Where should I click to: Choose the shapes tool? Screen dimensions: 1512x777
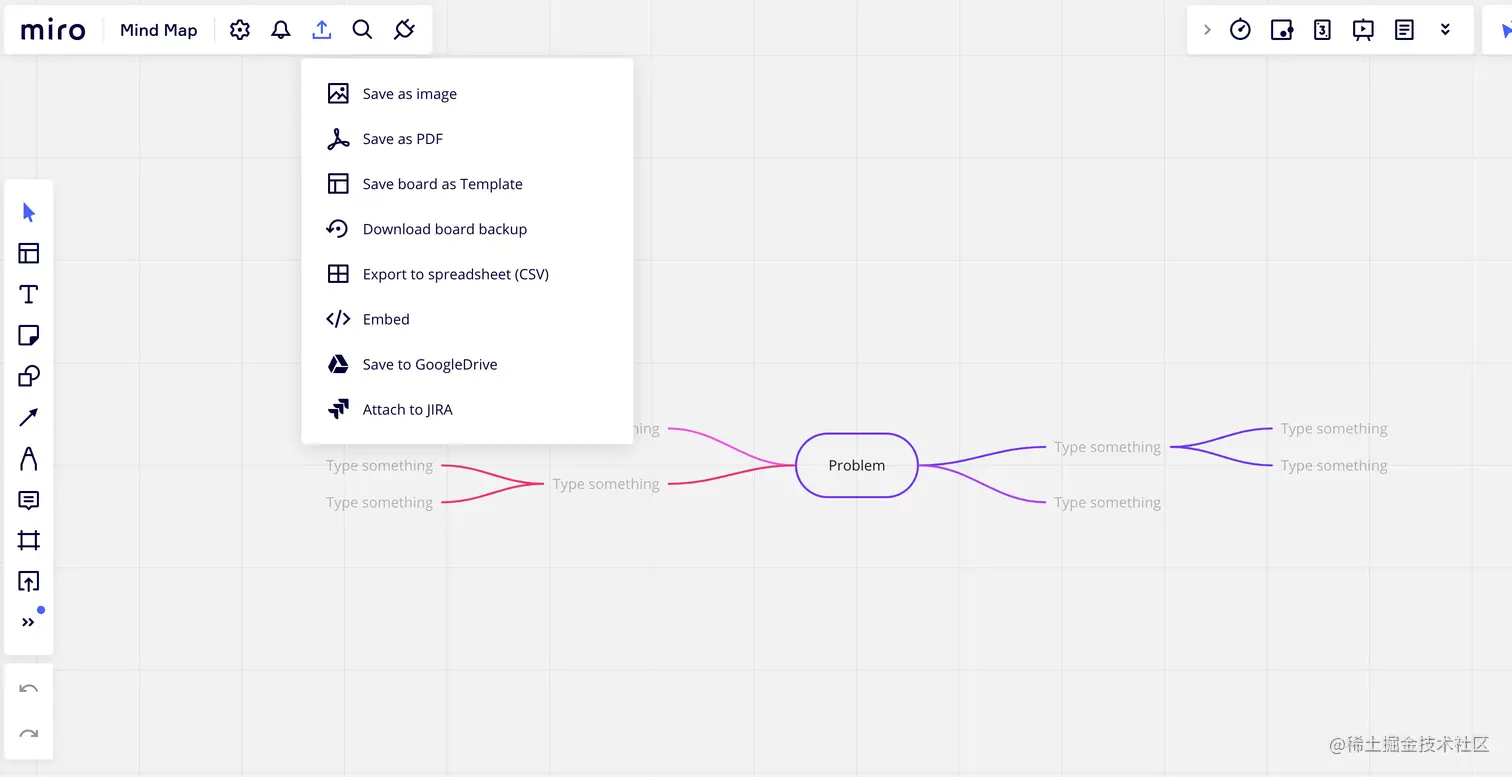[29, 376]
